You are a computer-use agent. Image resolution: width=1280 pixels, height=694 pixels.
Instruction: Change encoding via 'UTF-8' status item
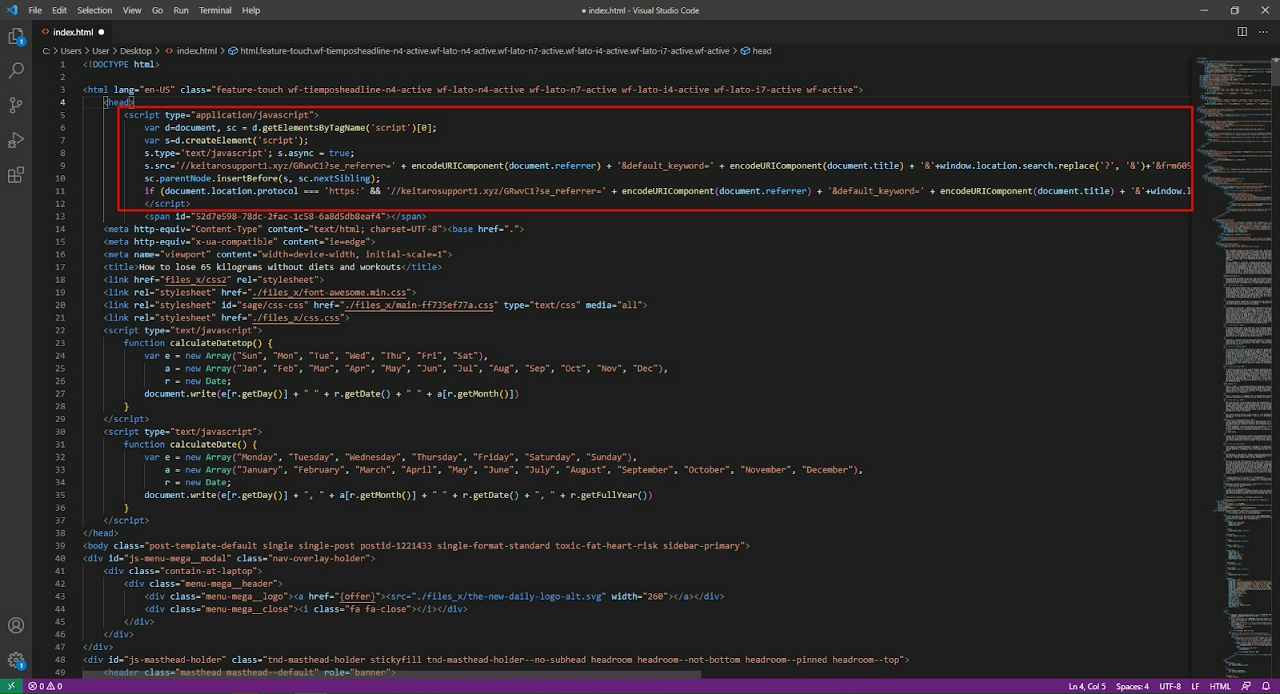click(x=1170, y=686)
